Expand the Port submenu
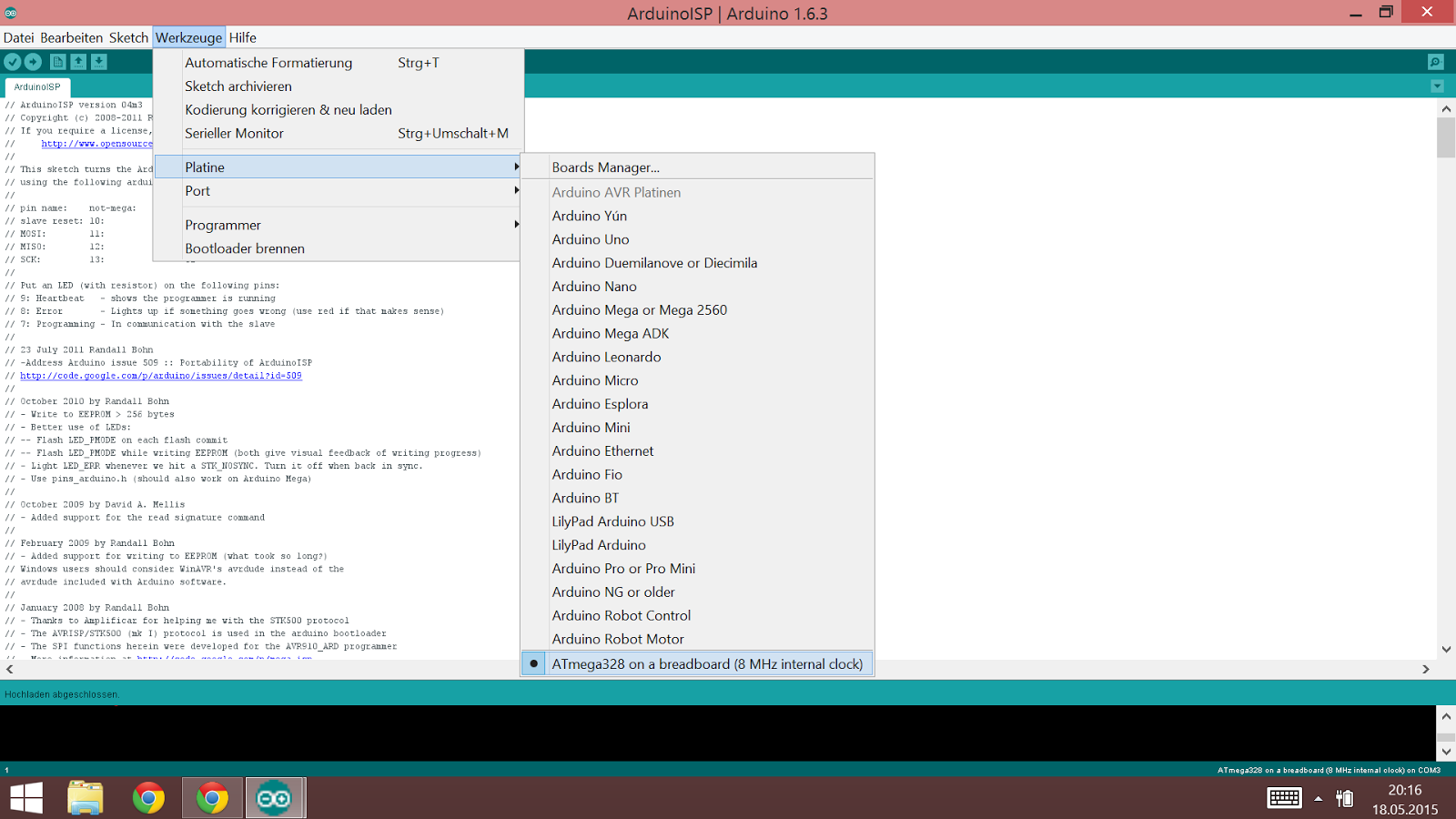The height and width of the screenshot is (819, 1456). [339, 191]
